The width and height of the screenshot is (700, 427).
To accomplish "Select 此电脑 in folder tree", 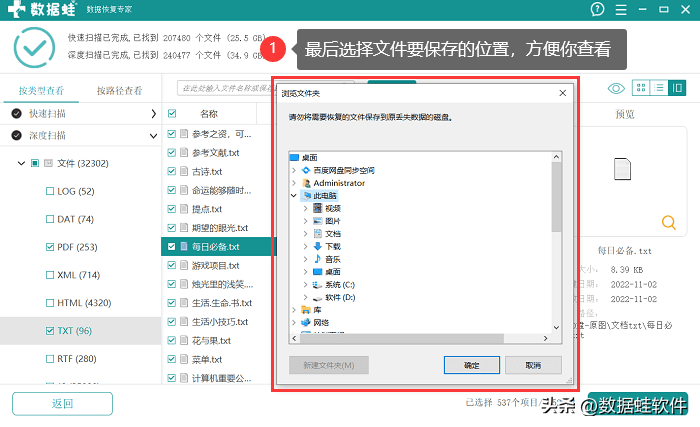I will pyautogui.click(x=320, y=196).
